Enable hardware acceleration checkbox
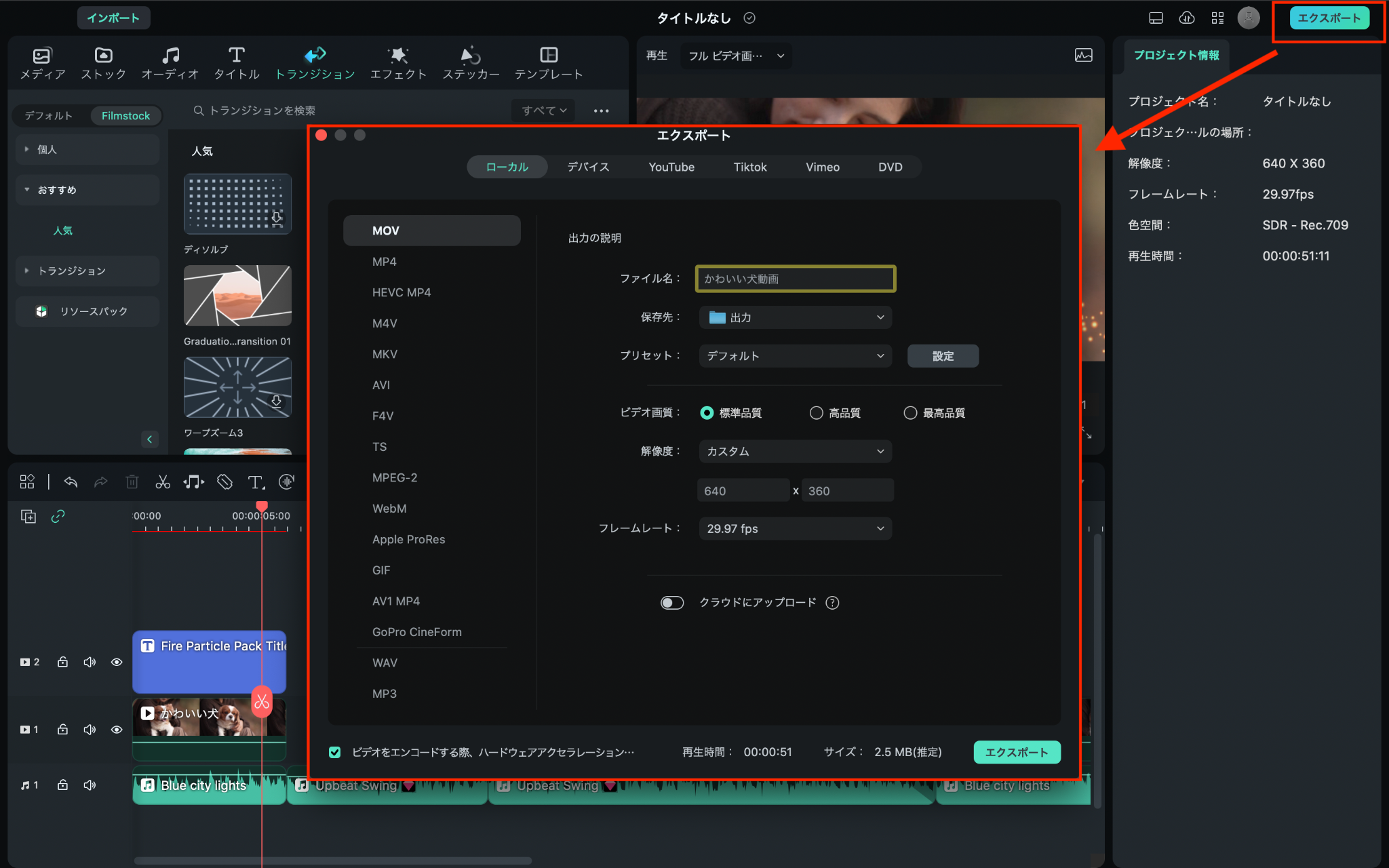 336,752
